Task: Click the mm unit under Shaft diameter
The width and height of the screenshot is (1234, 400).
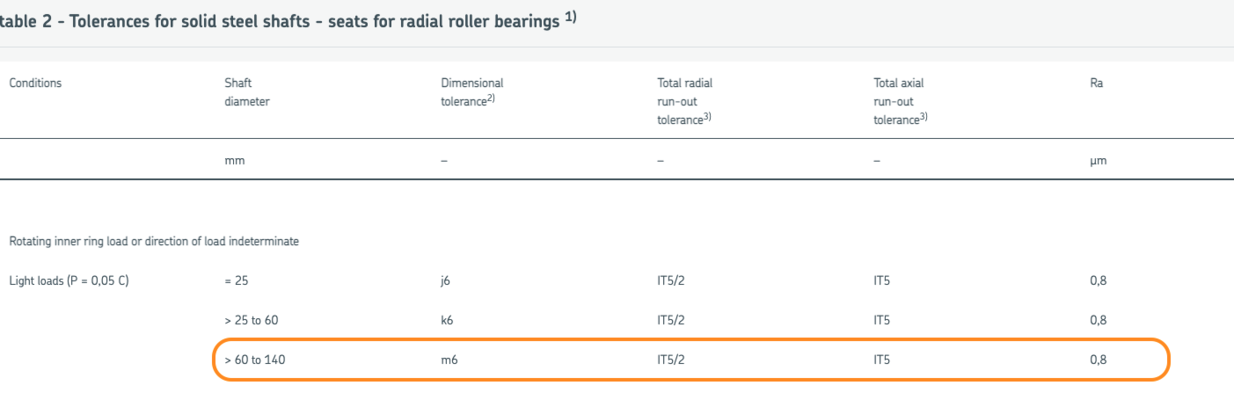Action: click(x=235, y=160)
